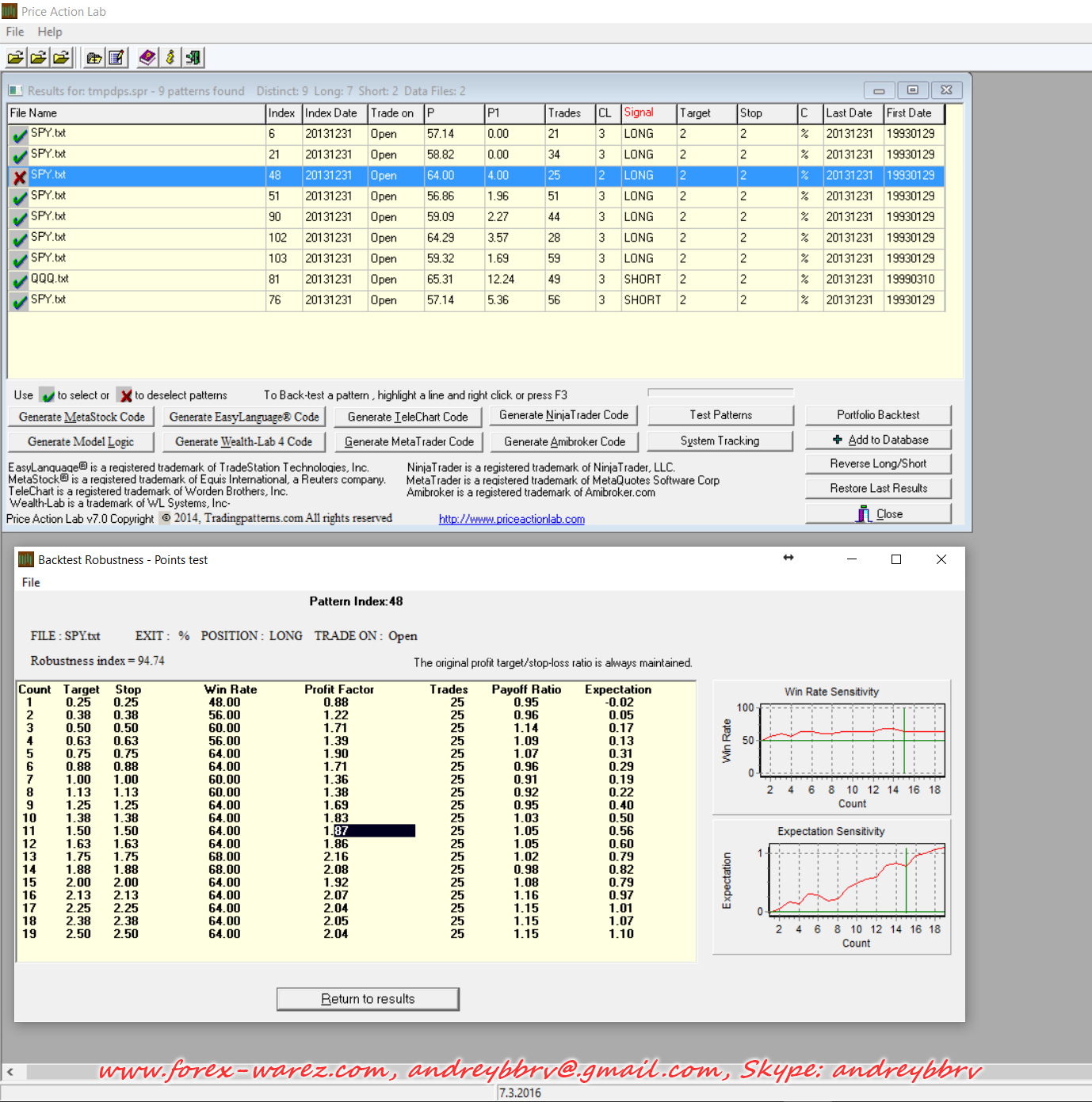Screen dimensions: 1092x1102
Task: Click the third open-folder toolbar icon
Action: tap(61, 58)
